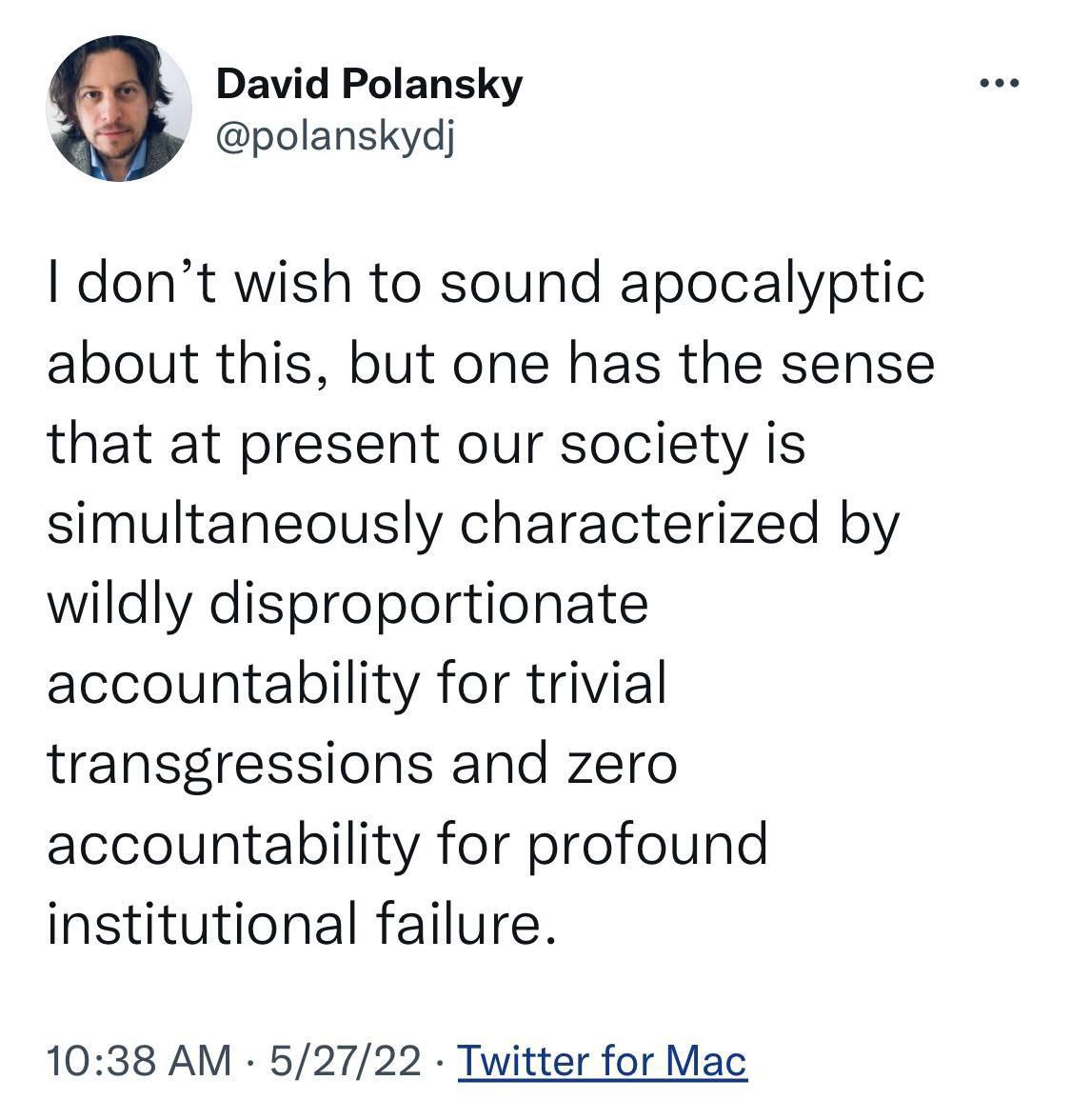Open the David Polansky display name link
Viewport: 1071px width, 1120px height.
(x=368, y=85)
